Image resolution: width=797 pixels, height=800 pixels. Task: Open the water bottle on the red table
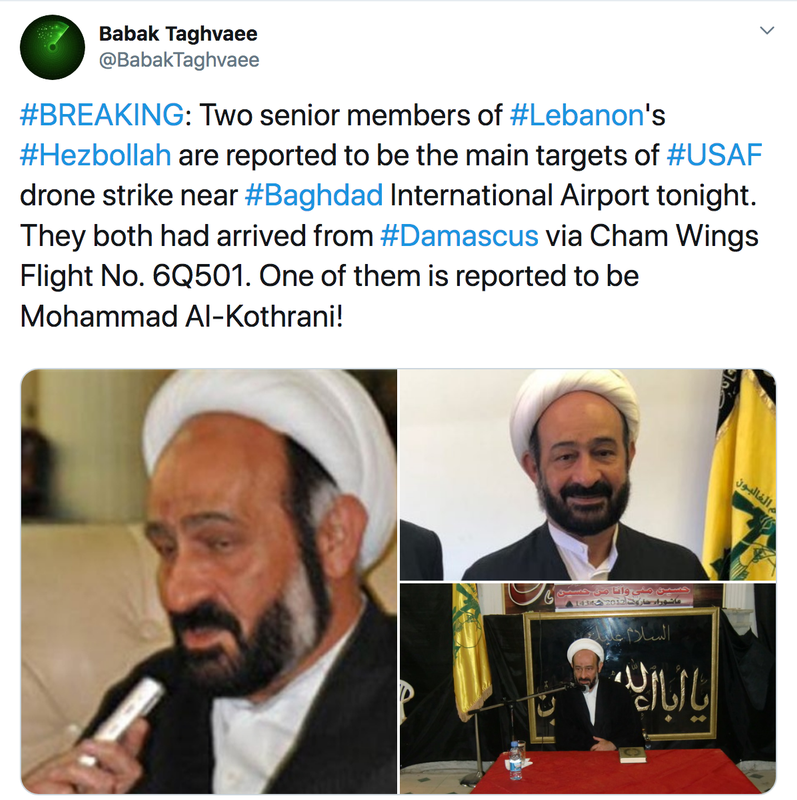pyautogui.click(x=516, y=760)
